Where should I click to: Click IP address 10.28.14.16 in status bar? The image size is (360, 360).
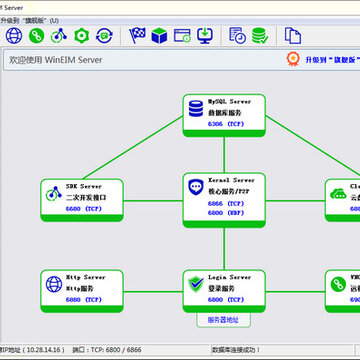[45, 350]
